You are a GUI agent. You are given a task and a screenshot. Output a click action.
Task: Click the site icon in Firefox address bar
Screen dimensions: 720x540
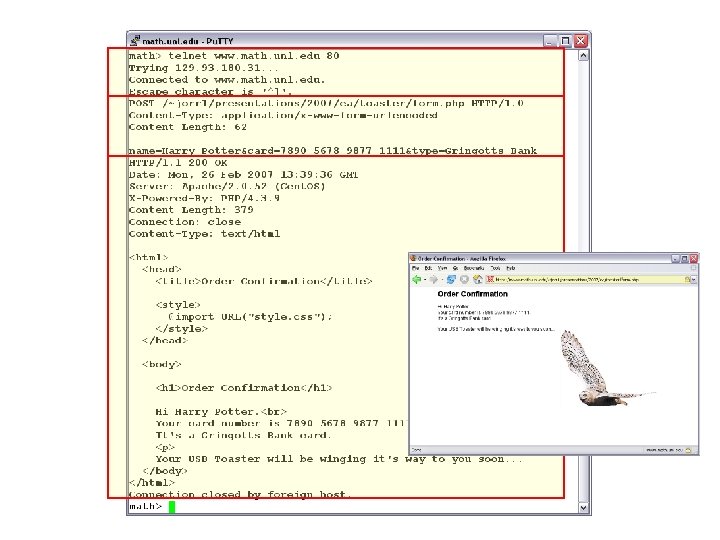tap(490, 279)
